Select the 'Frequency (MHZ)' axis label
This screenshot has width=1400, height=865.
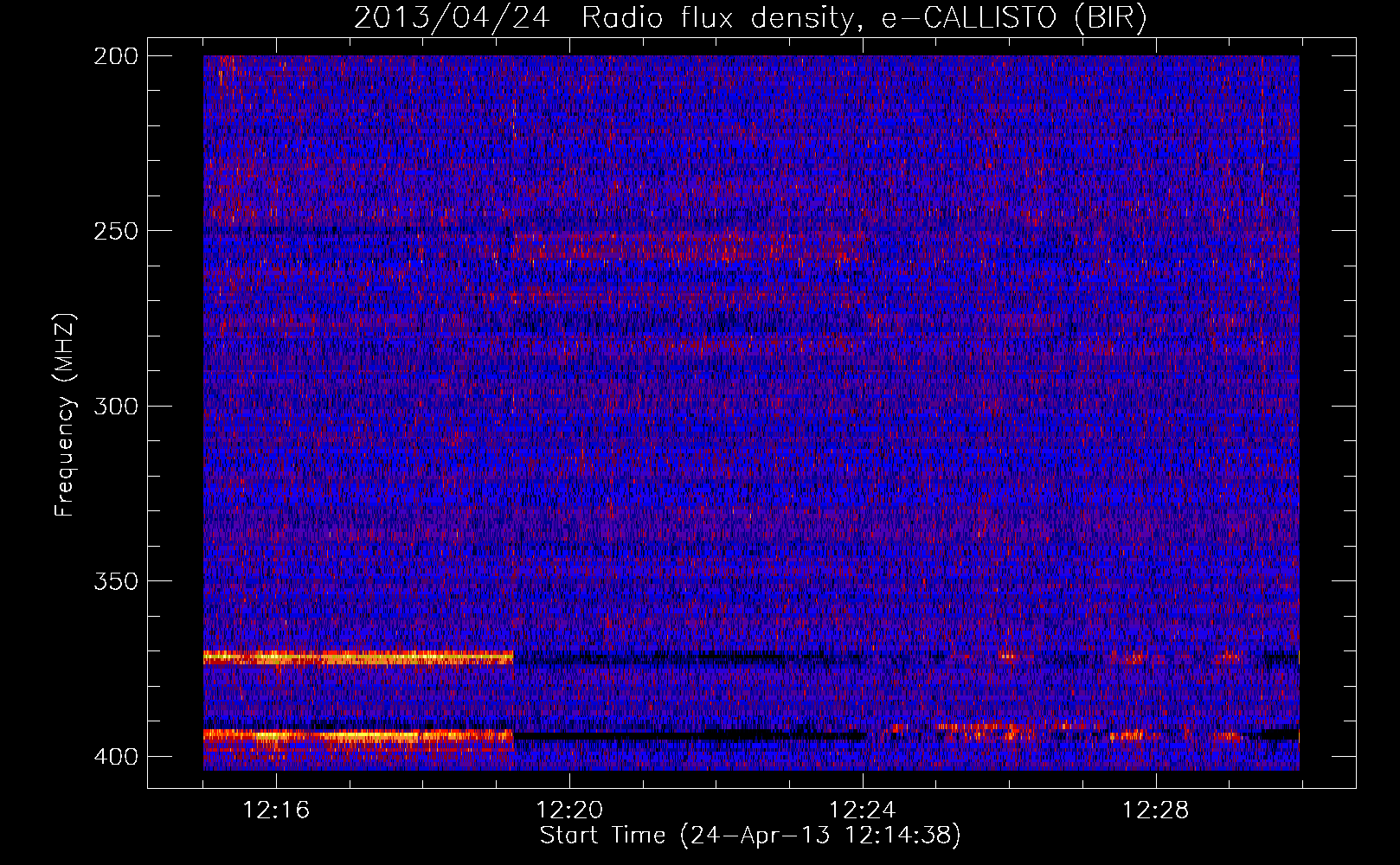coord(65,415)
